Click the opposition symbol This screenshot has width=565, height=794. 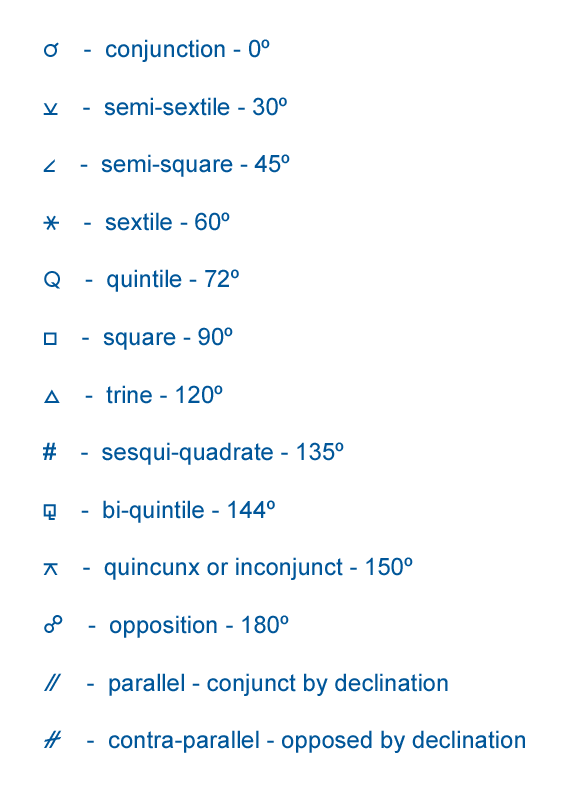pos(53,624)
